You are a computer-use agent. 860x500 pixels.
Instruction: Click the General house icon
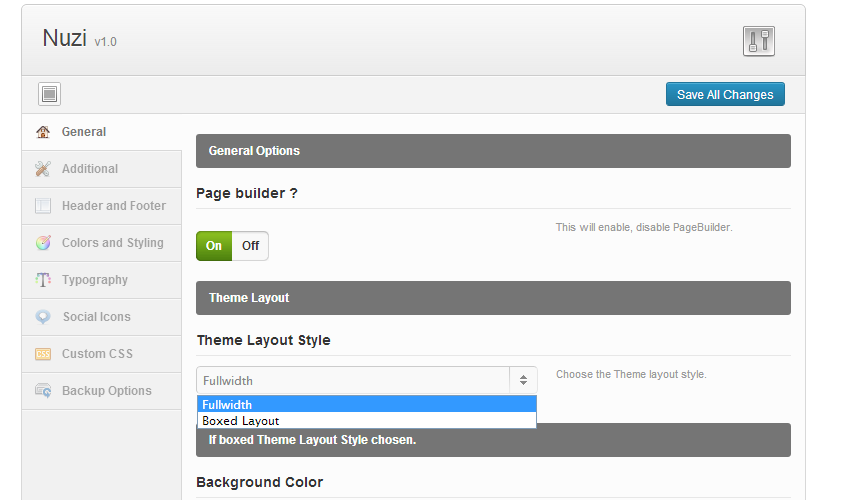tap(43, 132)
